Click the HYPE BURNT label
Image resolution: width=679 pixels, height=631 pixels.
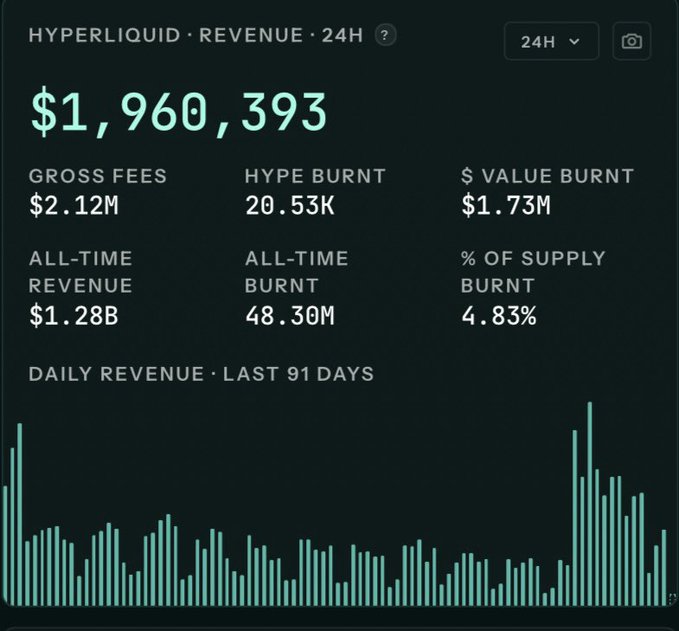(315, 176)
